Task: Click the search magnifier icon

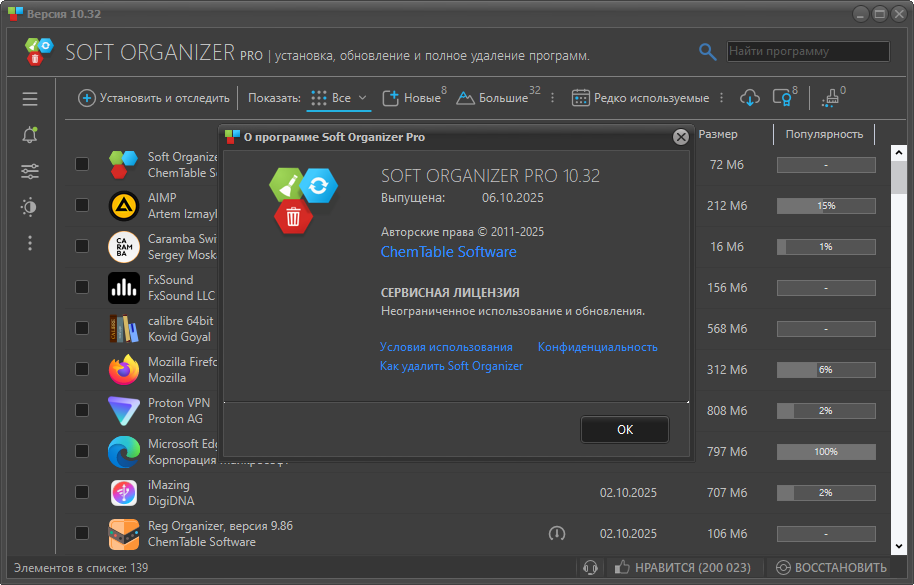Action: click(708, 52)
